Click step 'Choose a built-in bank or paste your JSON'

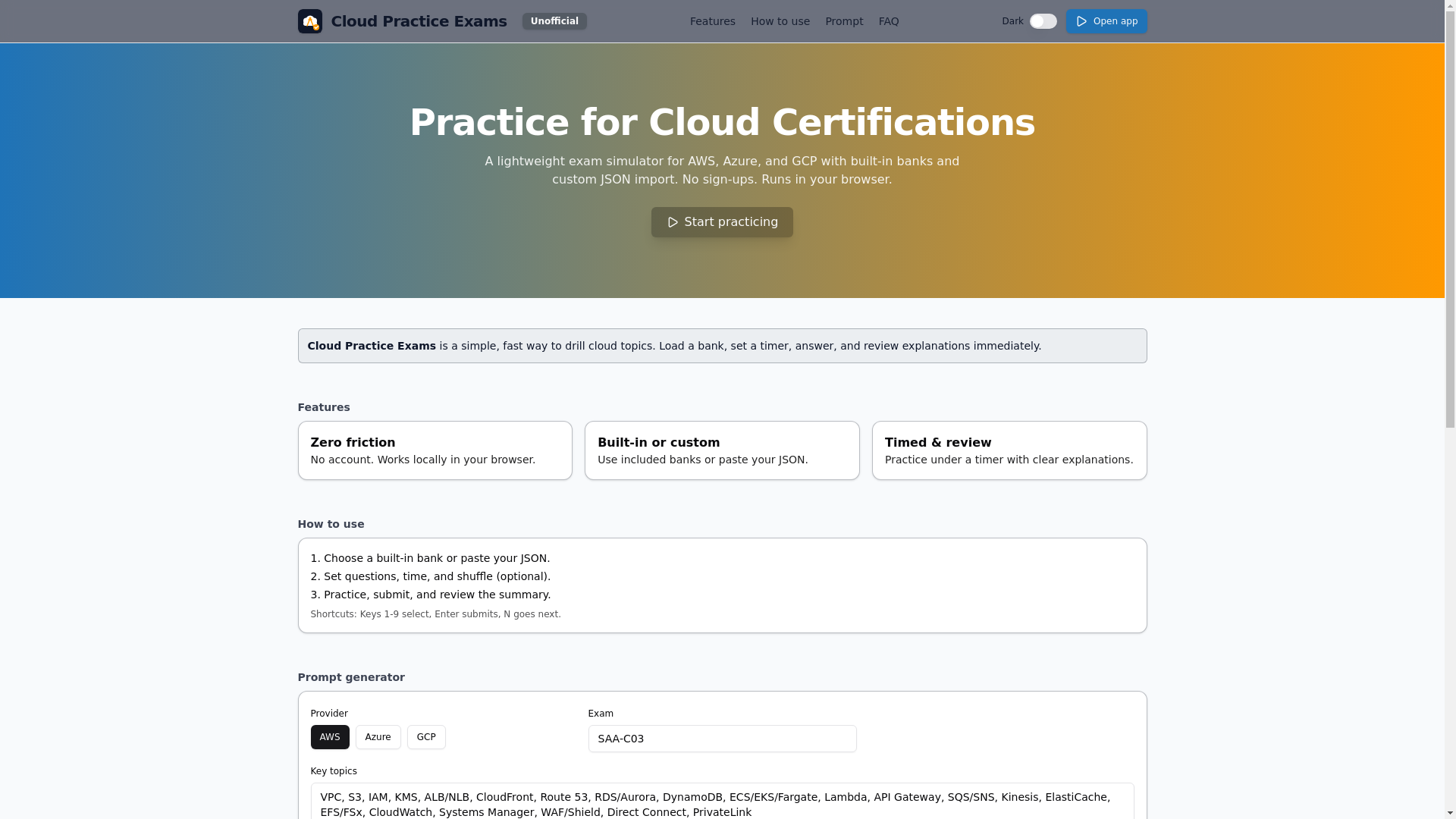tap(430, 558)
